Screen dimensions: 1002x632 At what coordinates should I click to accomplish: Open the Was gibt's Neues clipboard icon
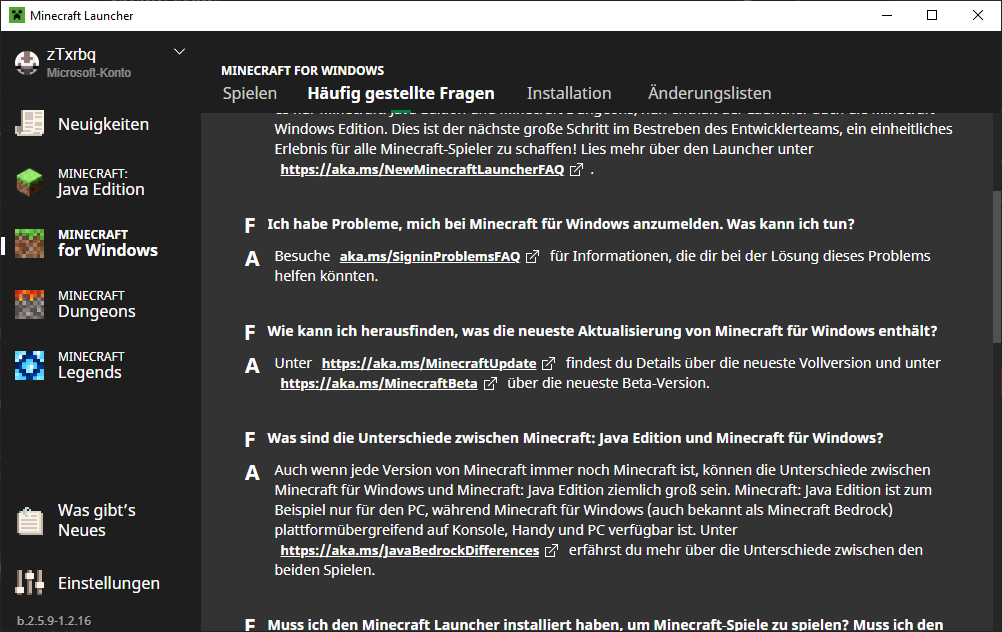29,520
